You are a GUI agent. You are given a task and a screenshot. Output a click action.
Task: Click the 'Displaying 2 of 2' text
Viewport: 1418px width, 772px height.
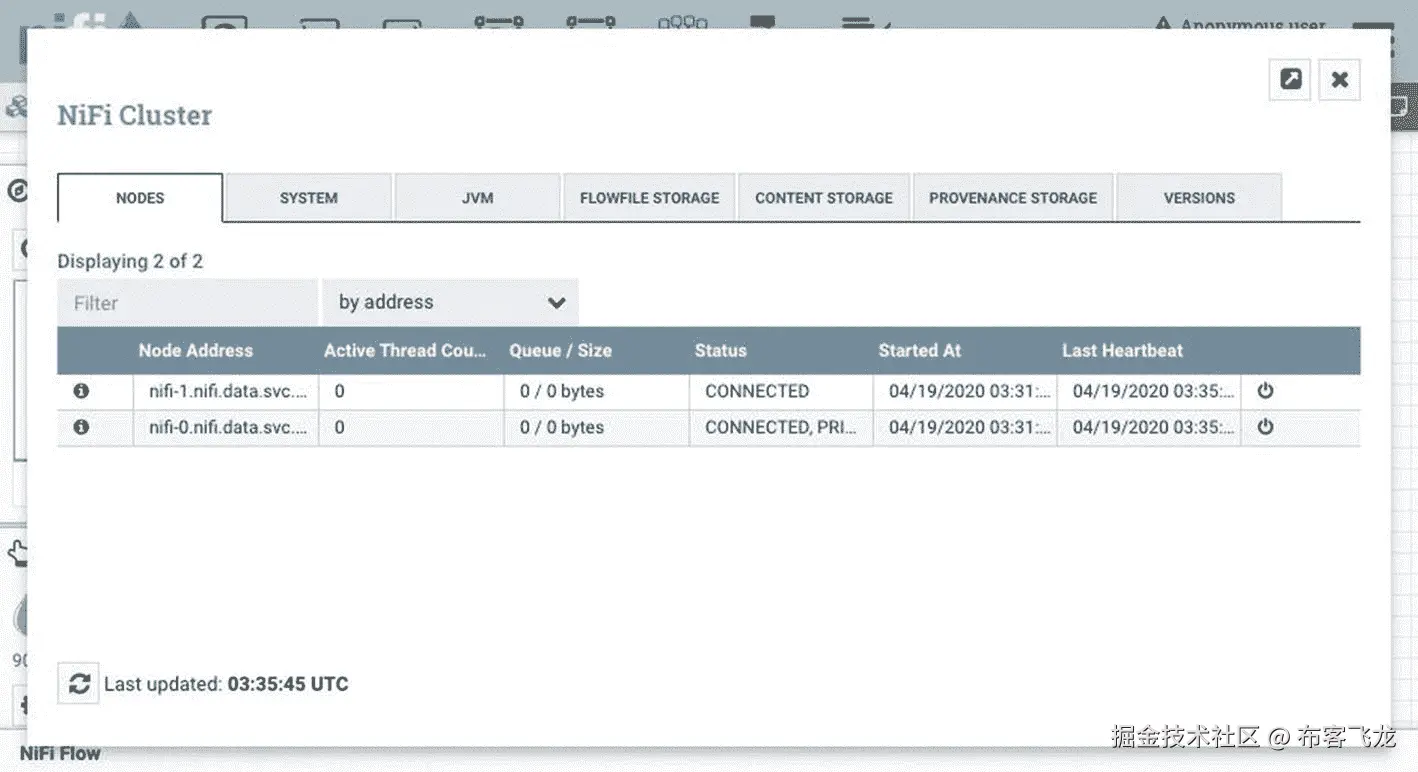(130, 261)
